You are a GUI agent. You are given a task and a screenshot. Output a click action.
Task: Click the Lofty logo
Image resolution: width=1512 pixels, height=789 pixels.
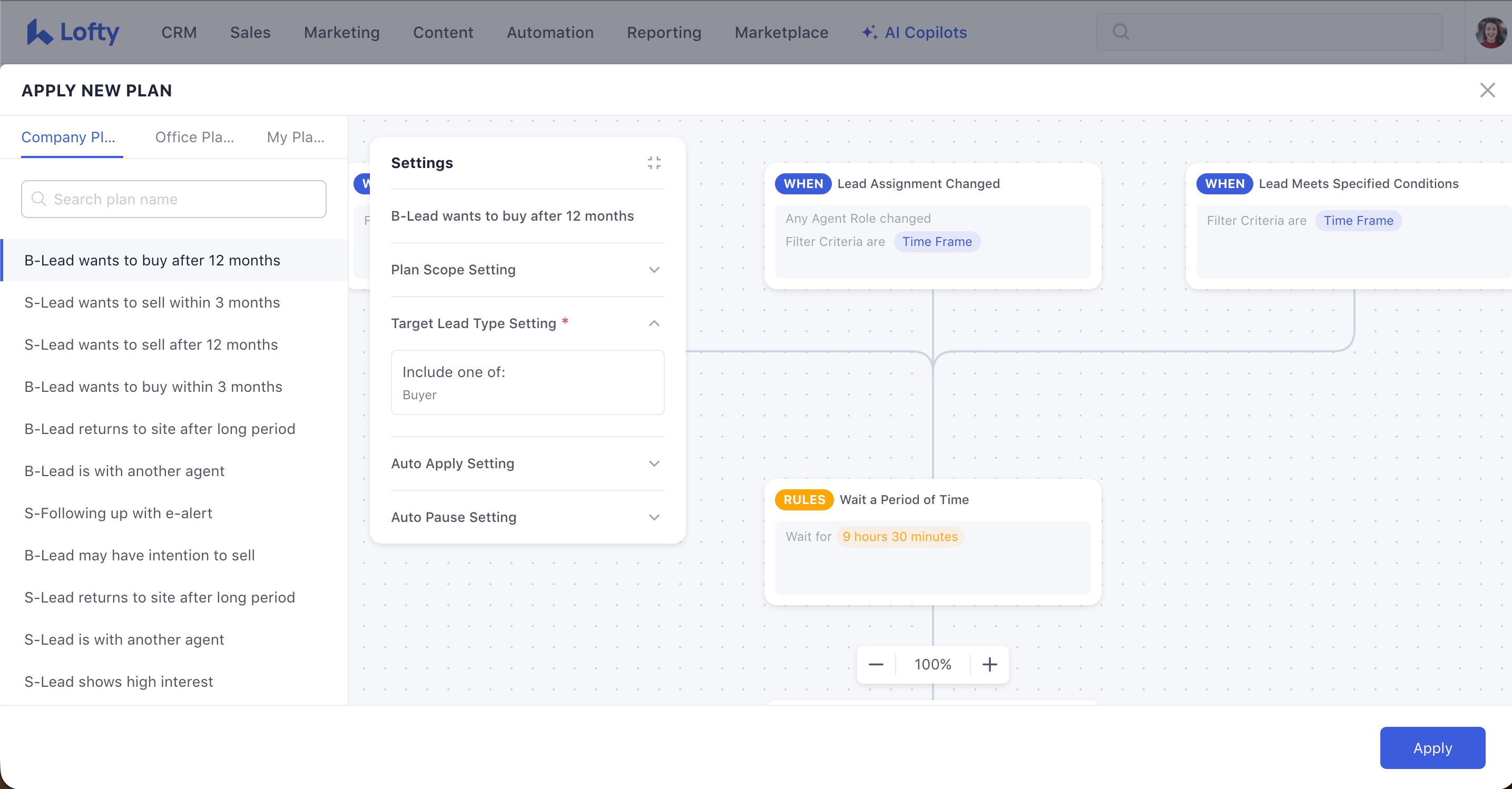(x=73, y=32)
